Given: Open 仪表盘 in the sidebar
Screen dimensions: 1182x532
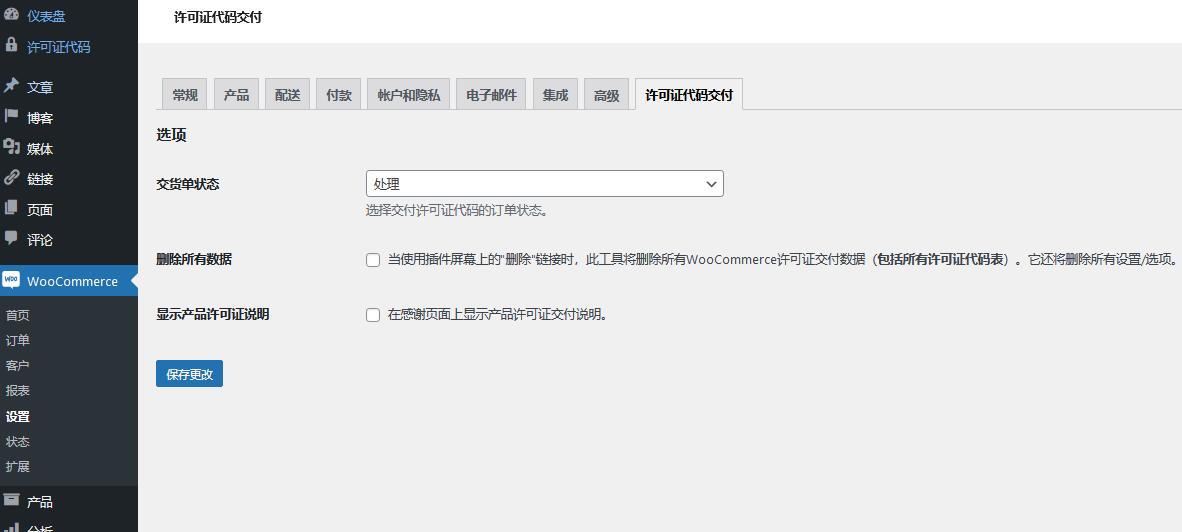Looking at the screenshot, I should [x=46, y=17].
